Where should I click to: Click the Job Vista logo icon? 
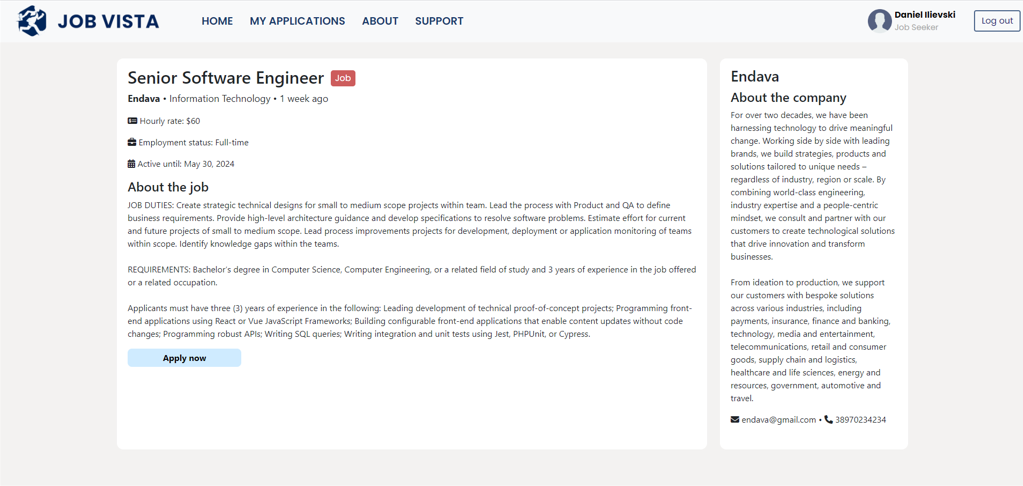click(32, 21)
